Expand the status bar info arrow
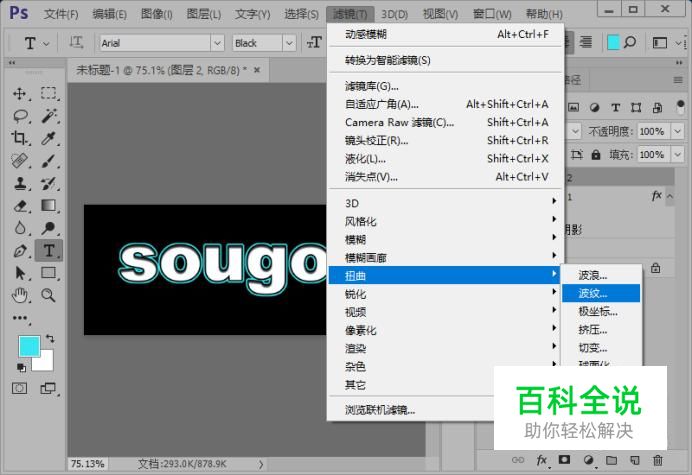 tap(261, 464)
